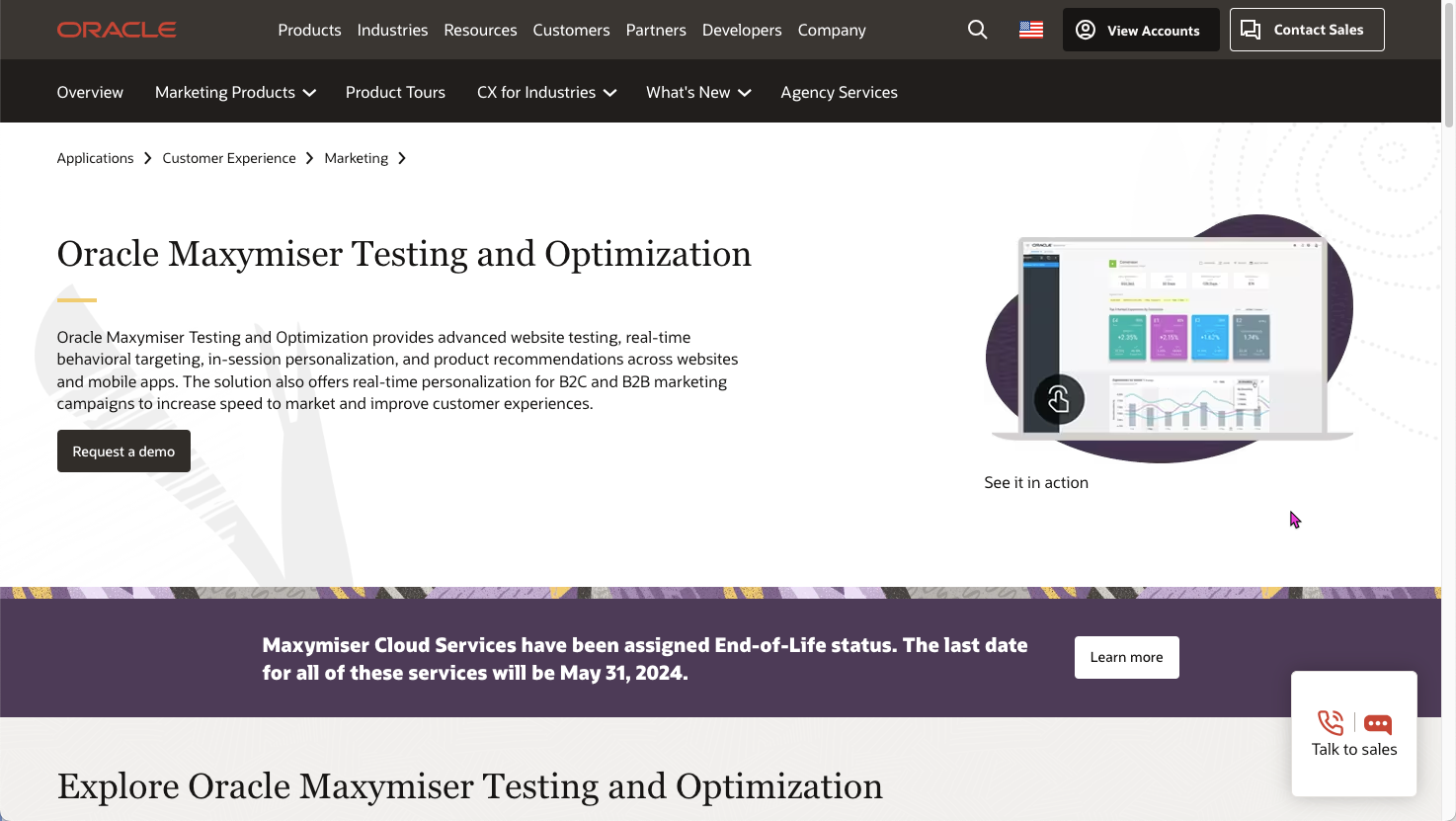Open the search magnifier icon

[x=977, y=30]
